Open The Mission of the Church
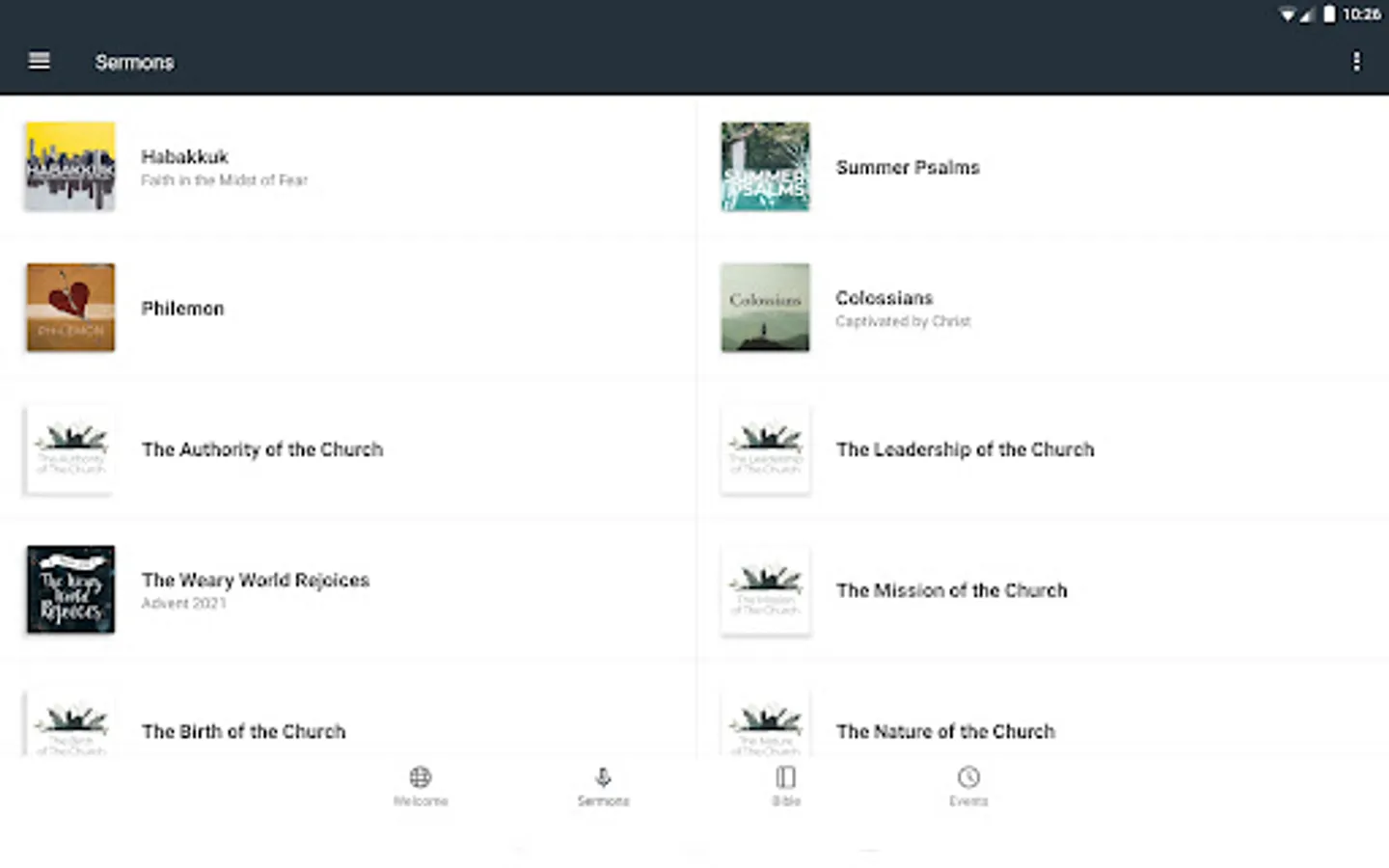 (x=951, y=590)
